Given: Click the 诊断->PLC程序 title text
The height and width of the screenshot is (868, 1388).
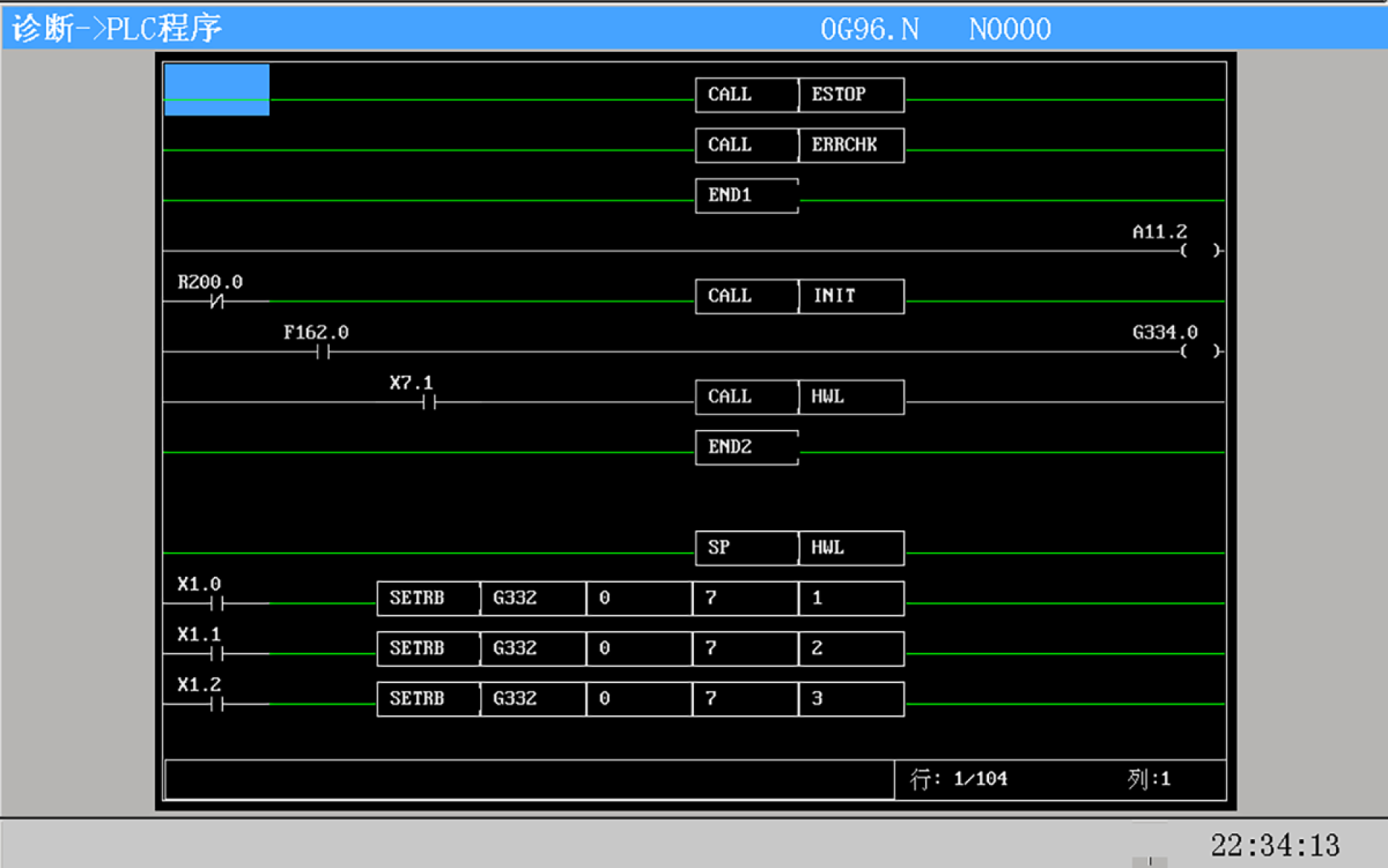Looking at the screenshot, I should pos(117,29).
